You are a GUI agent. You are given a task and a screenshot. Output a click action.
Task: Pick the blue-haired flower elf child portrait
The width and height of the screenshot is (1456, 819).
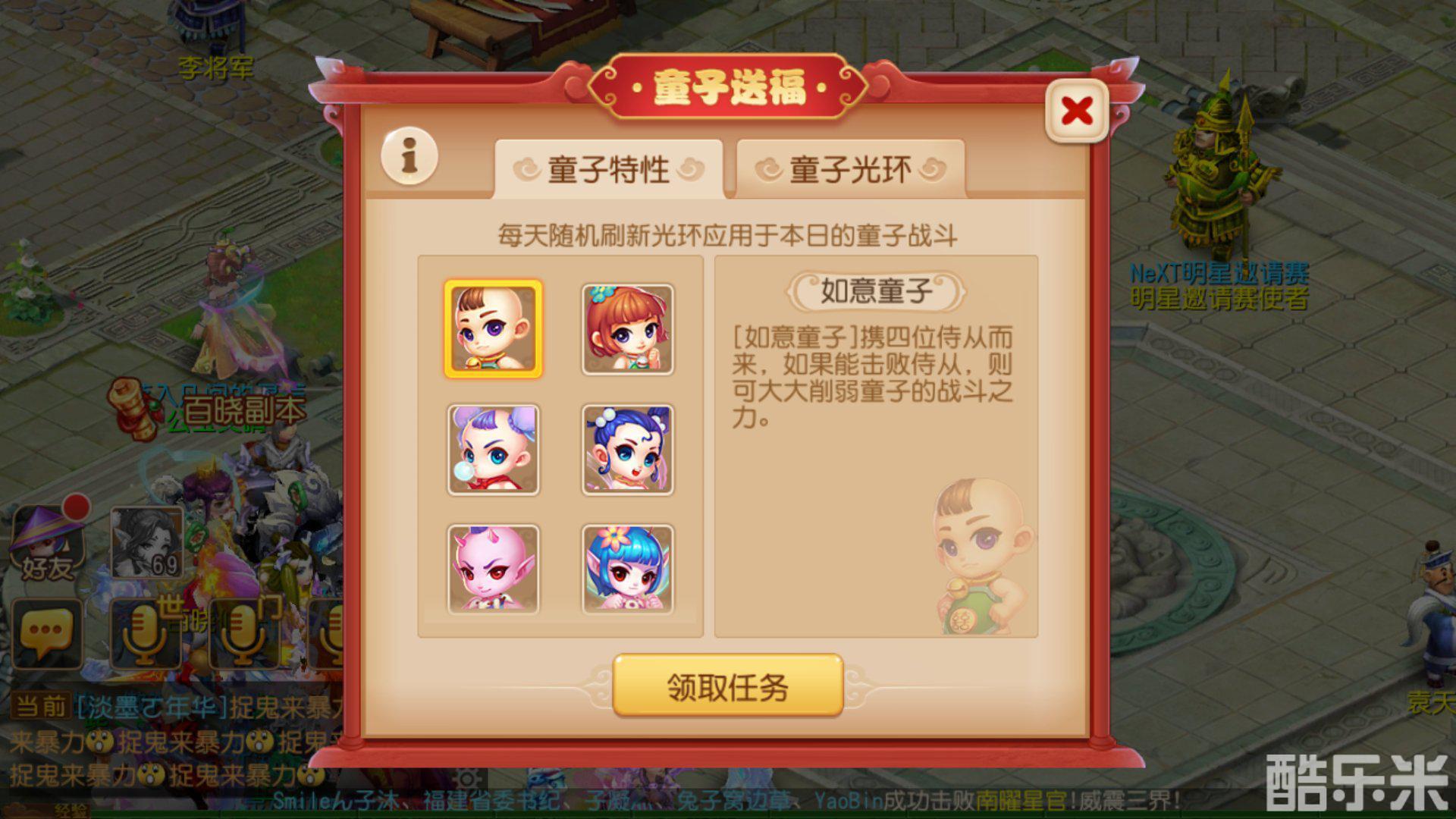click(627, 570)
